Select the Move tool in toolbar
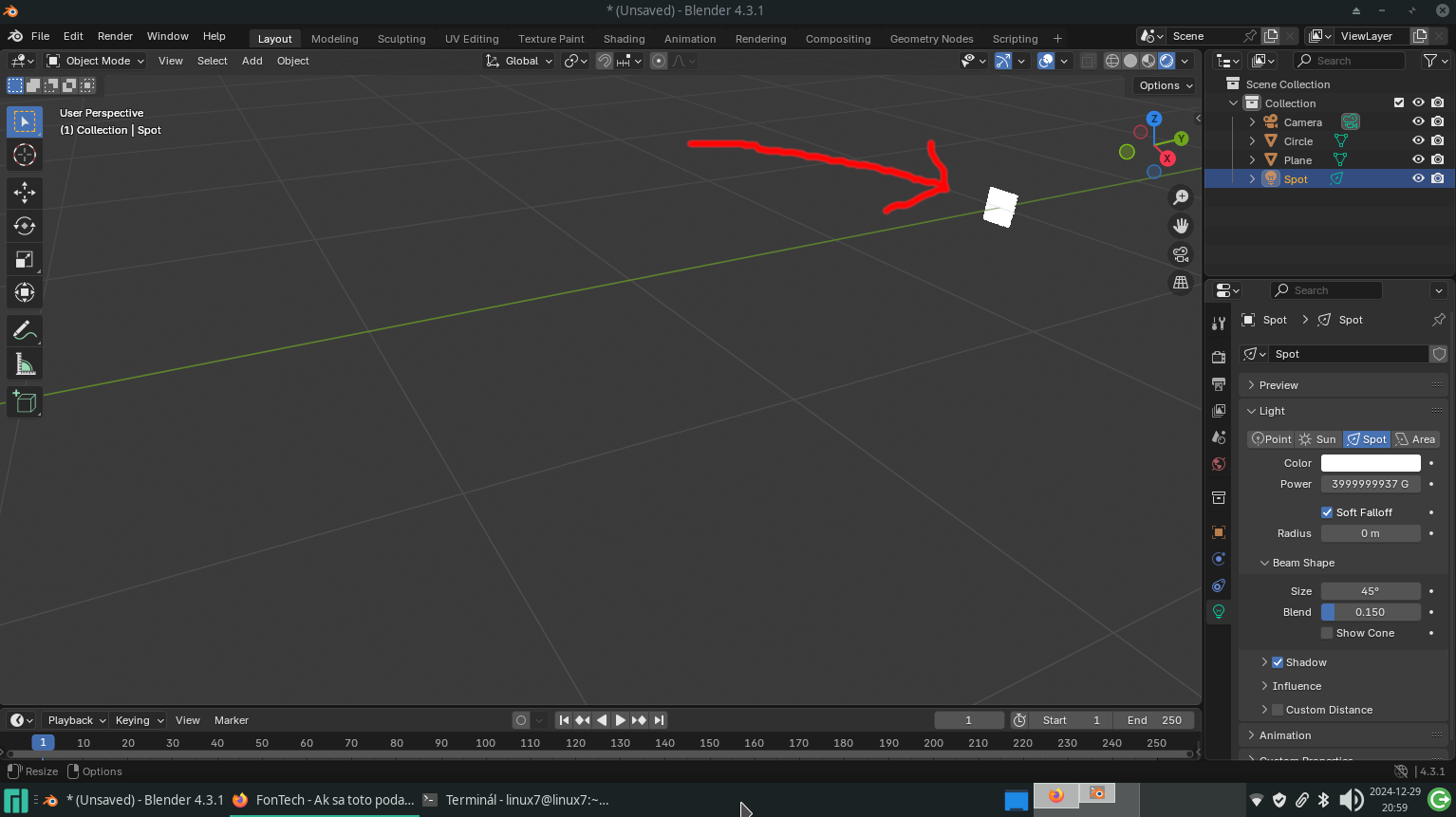1456x817 pixels. tap(25, 193)
